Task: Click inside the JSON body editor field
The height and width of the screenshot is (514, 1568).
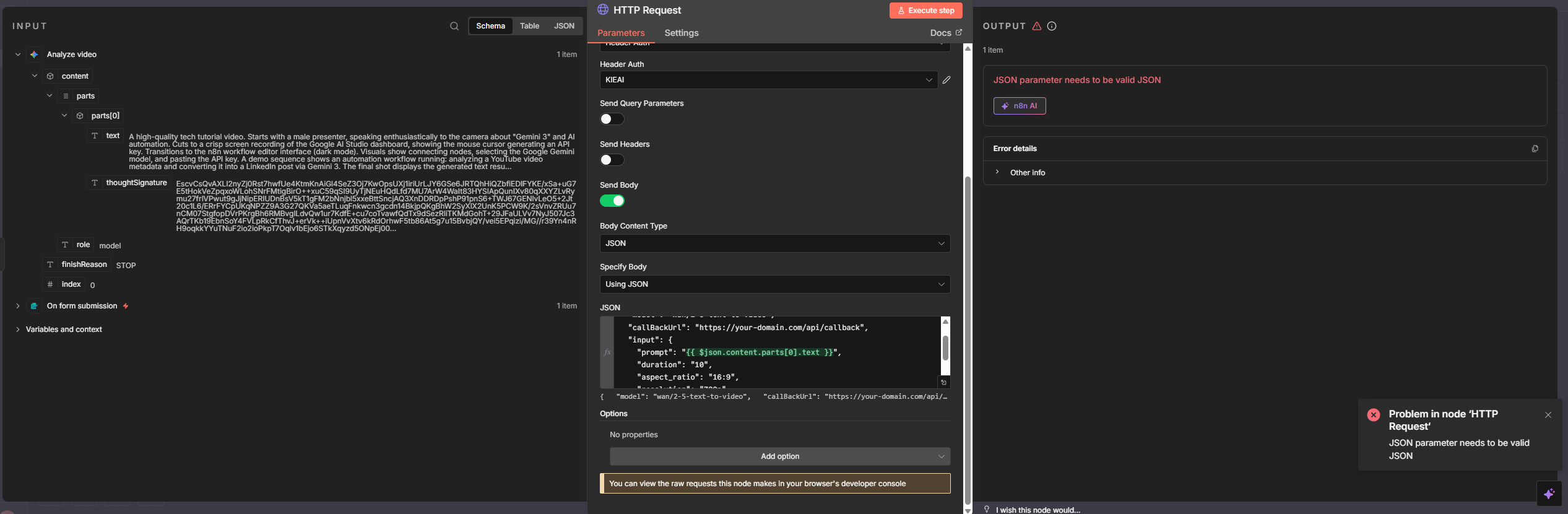Action: click(x=774, y=352)
